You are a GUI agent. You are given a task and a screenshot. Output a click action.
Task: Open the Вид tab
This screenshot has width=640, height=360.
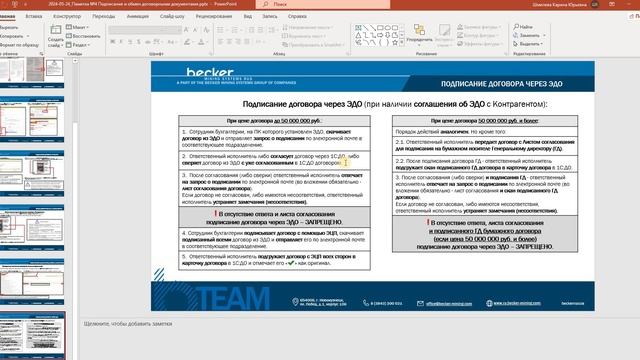click(248, 16)
